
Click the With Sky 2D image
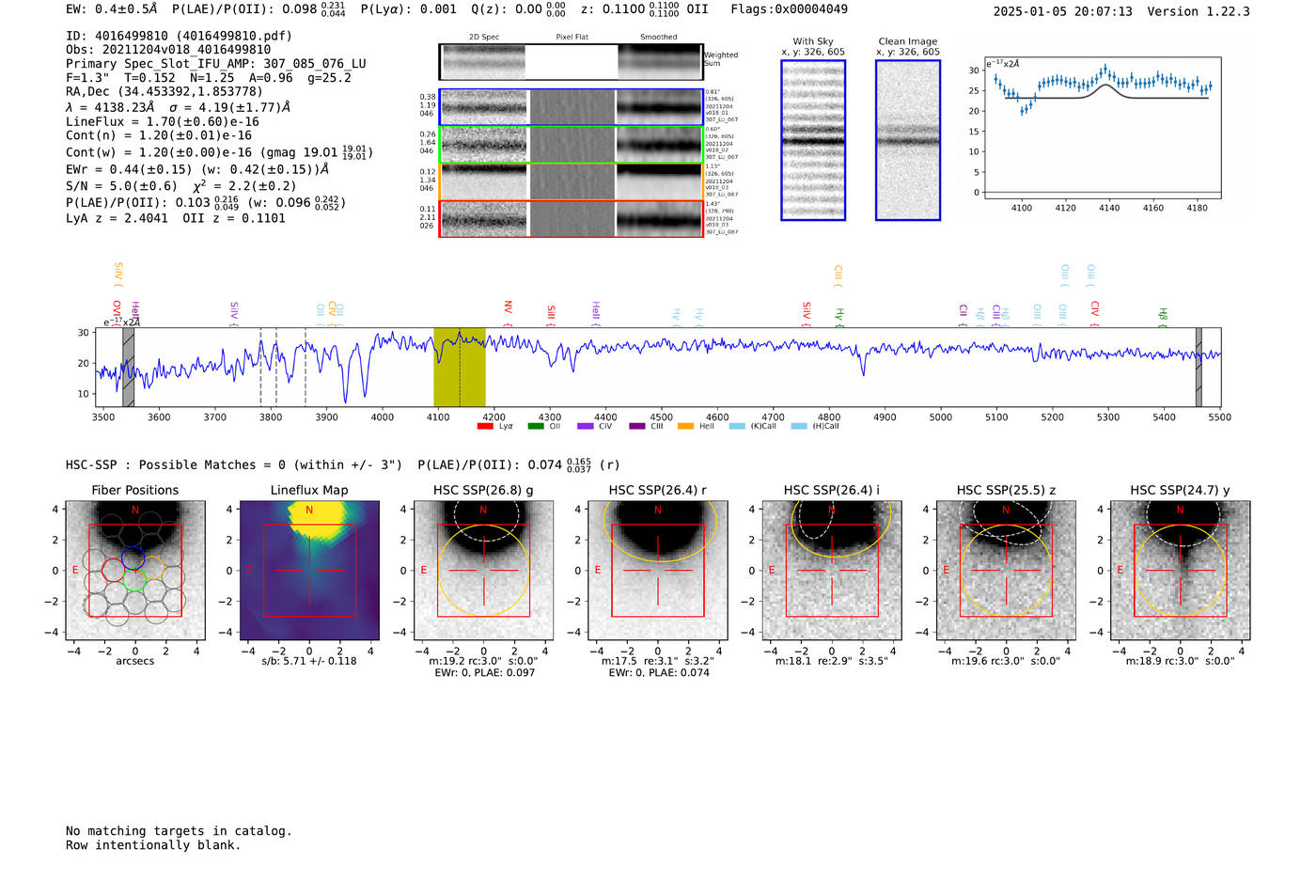(x=813, y=140)
